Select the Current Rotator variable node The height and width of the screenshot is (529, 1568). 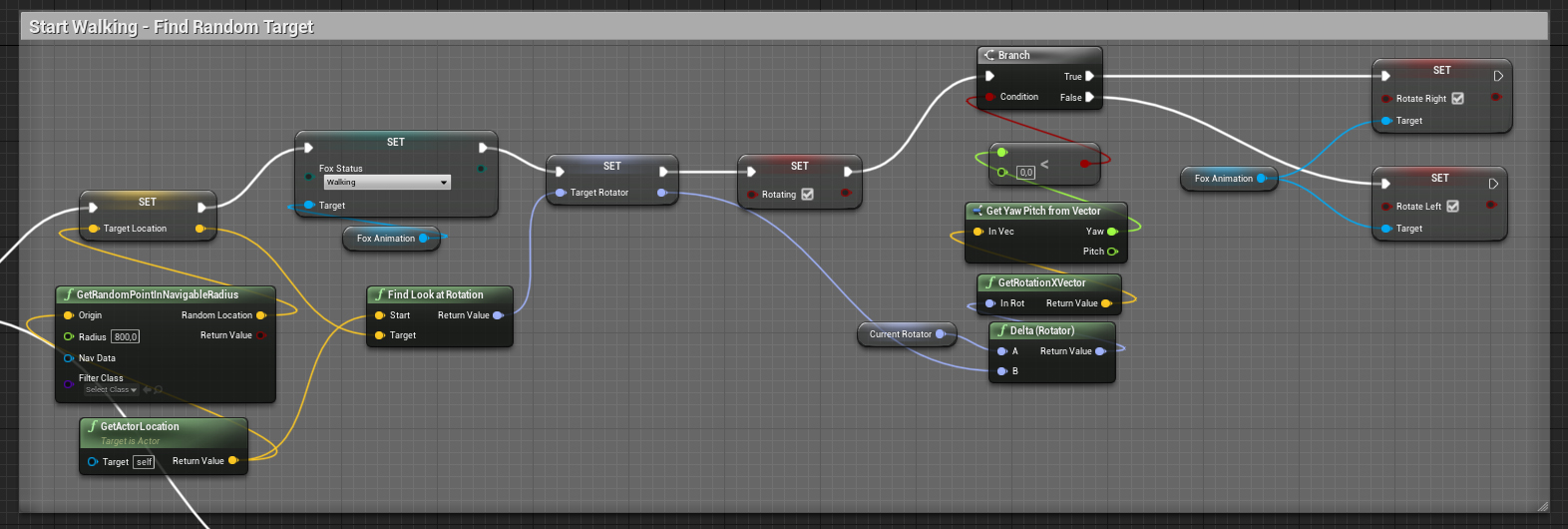coord(900,334)
